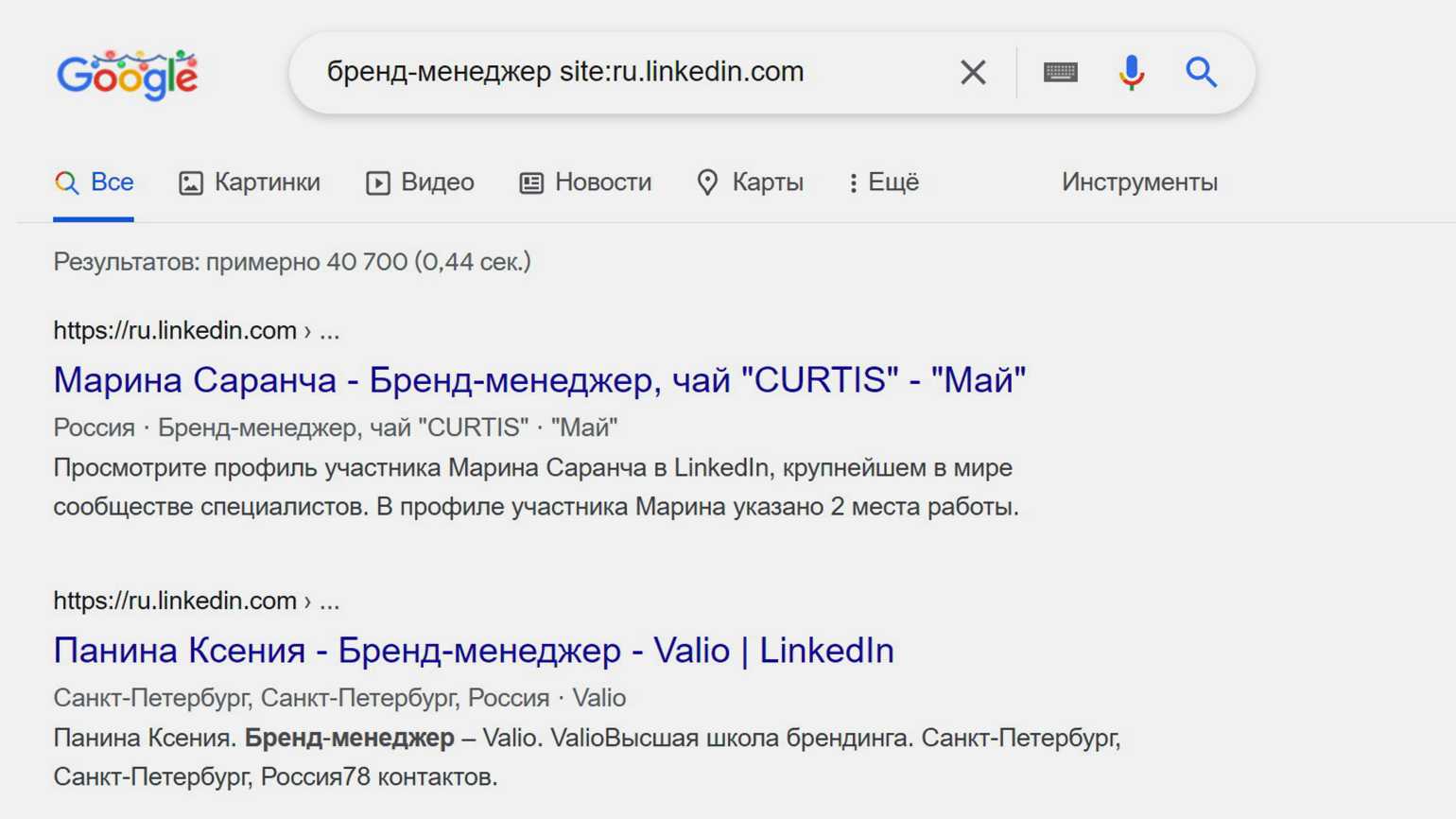Viewport: 1456px width, 819px height.
Task: Click the magnifier search button
Action: point(1201,72)
